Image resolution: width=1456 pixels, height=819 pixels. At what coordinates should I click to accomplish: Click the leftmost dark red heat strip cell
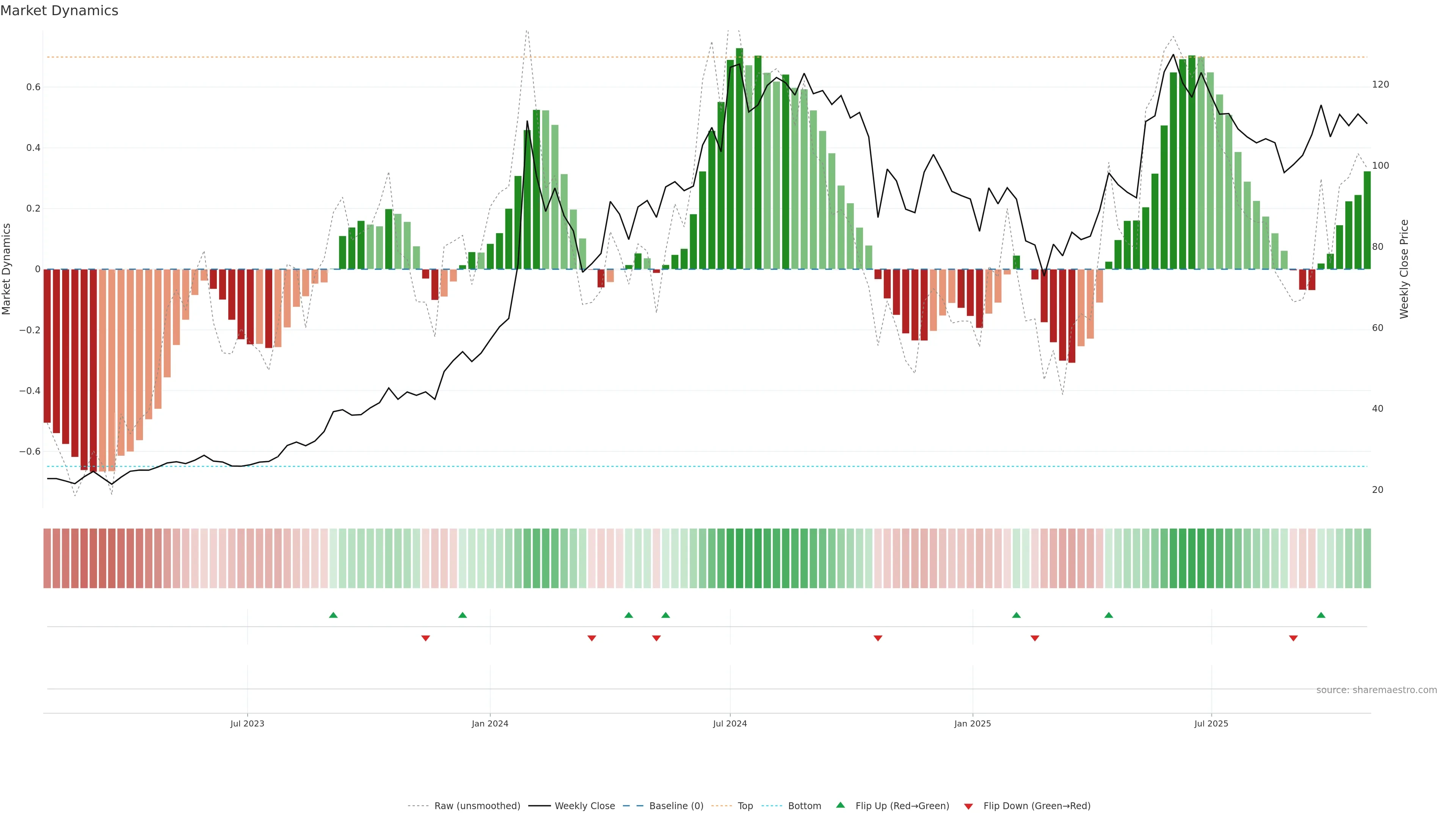[47, 558]
